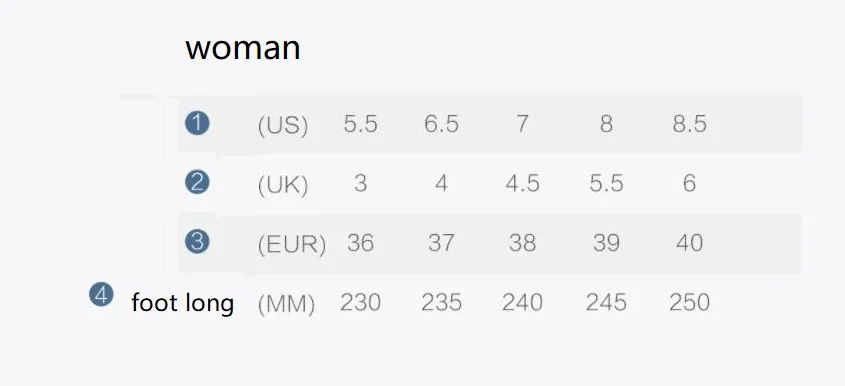845x386 pixels.
Task: Pick UK size 4.5
Action: click(x=522, y=184)
